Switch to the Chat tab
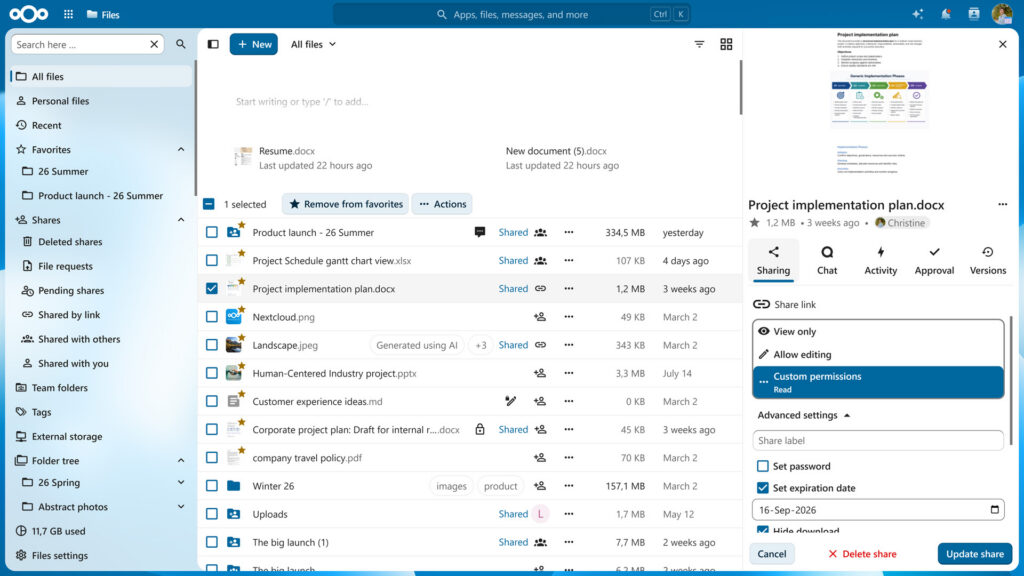The width and height of the screenshot is (1024, 576). [827, 260]
